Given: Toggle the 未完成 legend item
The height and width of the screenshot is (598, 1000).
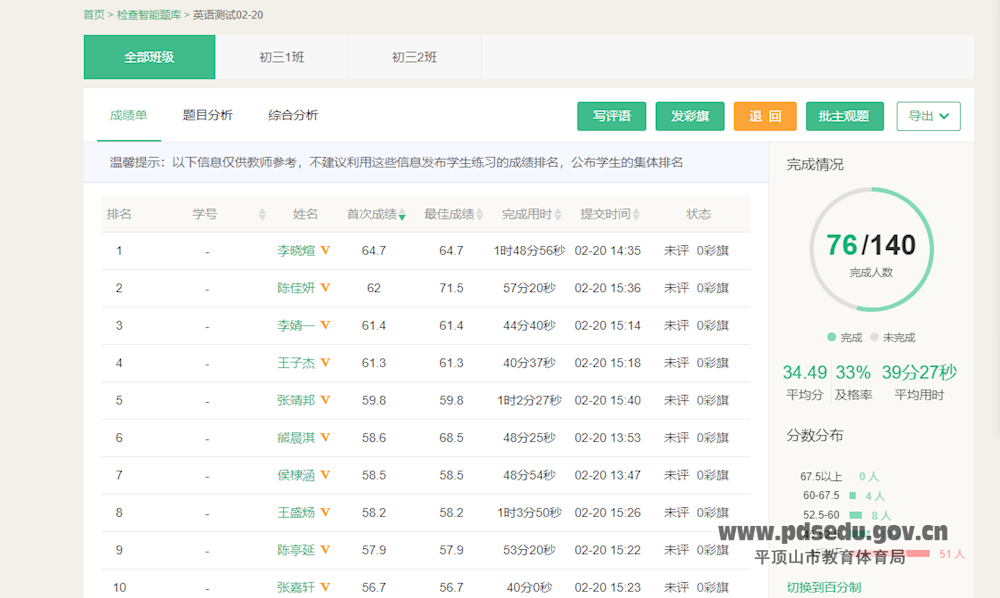Looking at the screenshot, I should click(892, 337).
